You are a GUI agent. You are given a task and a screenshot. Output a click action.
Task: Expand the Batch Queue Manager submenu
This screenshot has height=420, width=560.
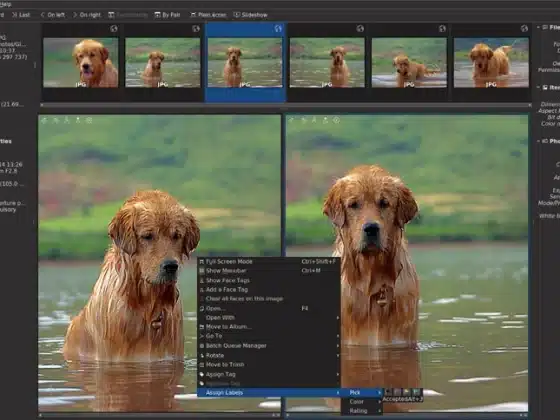269,346
